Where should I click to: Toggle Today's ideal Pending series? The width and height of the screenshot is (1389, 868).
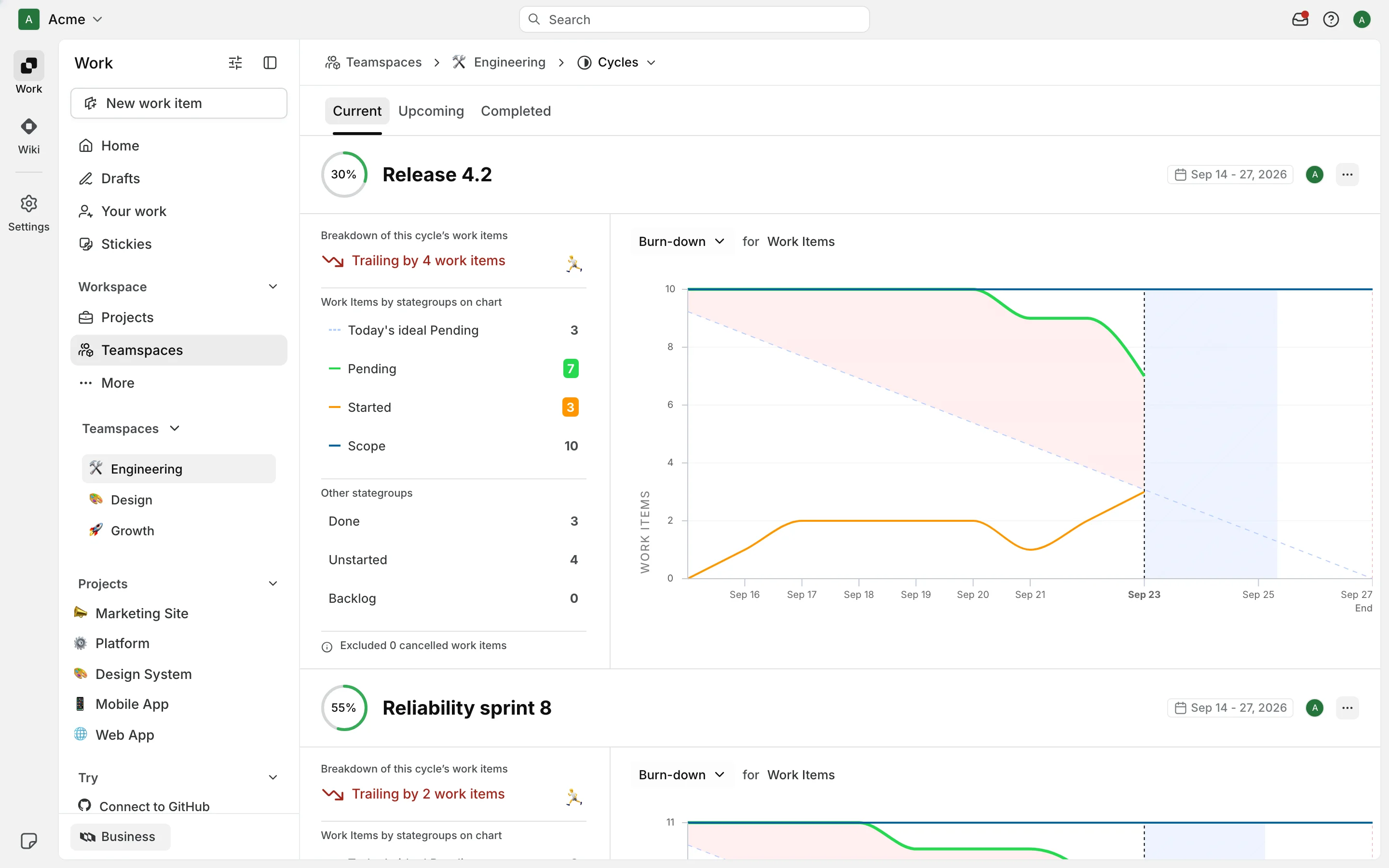click(x=453, y=330)
